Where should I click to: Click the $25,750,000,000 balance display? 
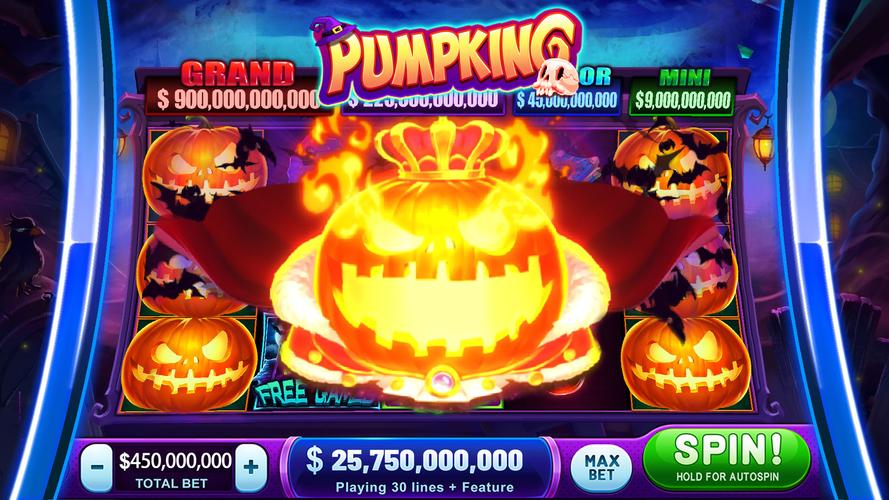[418, 468]
